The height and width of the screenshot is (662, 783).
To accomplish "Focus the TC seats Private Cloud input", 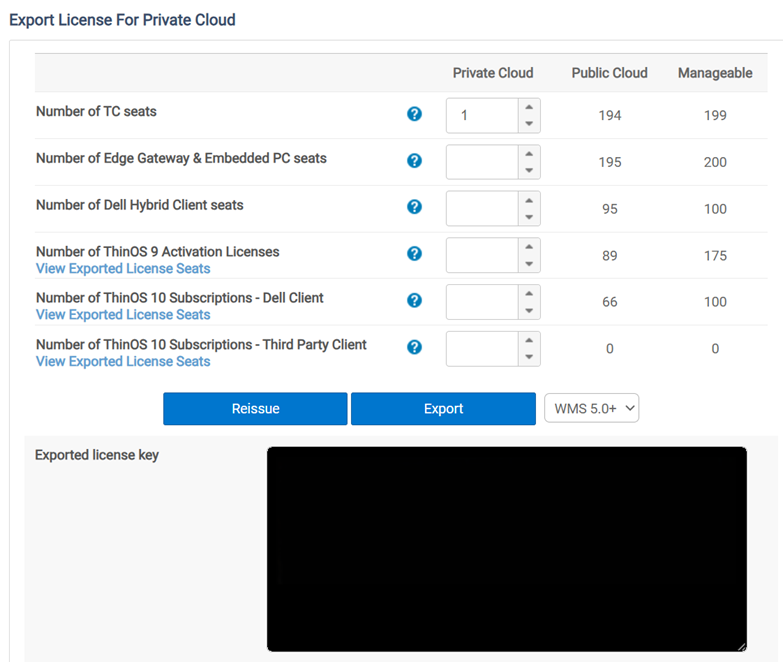I will coord(482,115).
